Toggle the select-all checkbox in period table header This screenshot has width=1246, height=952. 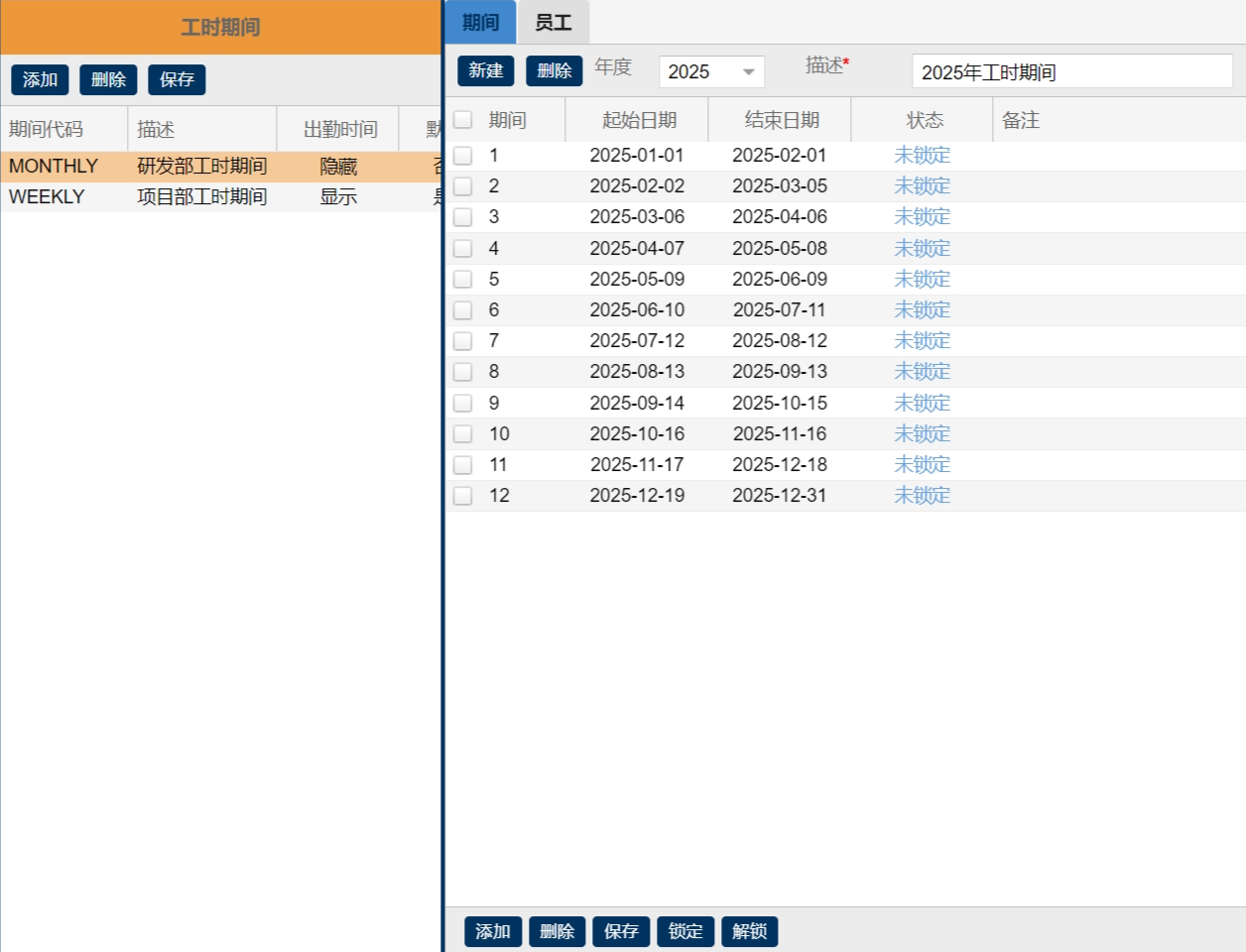tap(463, 120)
